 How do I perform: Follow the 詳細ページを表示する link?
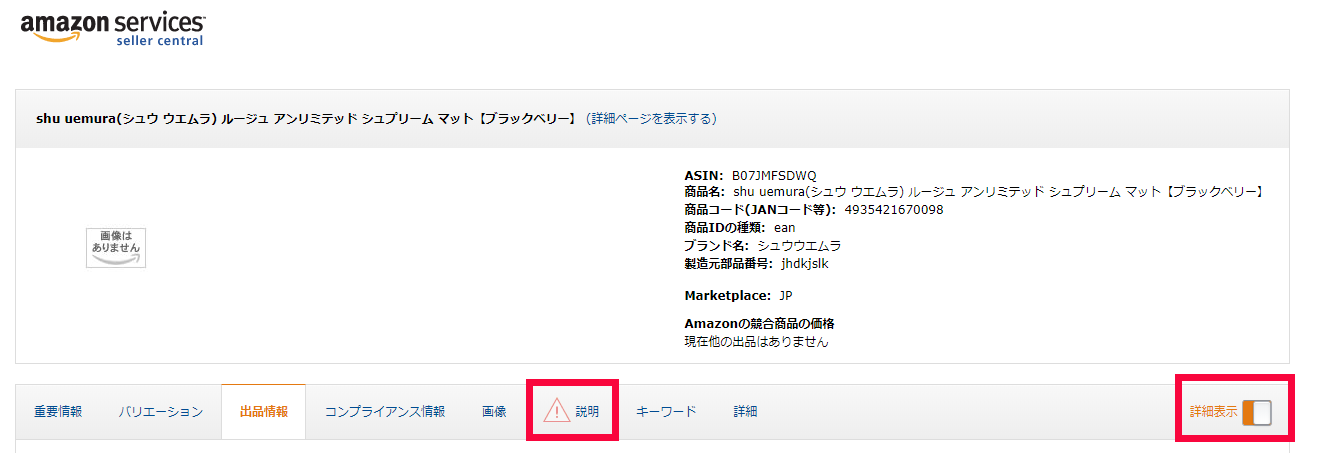coord(651,118)
